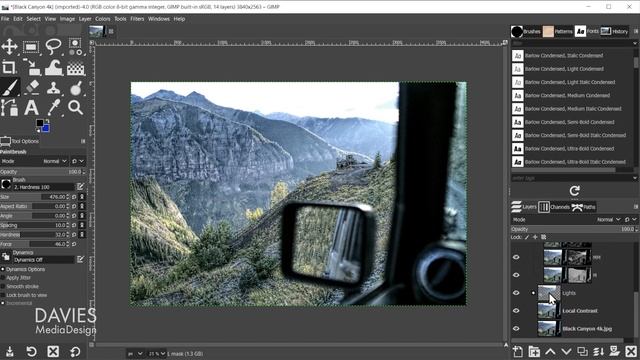Raise the selected layer one step
This screenshot has height=360, width=640.
point(550,351)
